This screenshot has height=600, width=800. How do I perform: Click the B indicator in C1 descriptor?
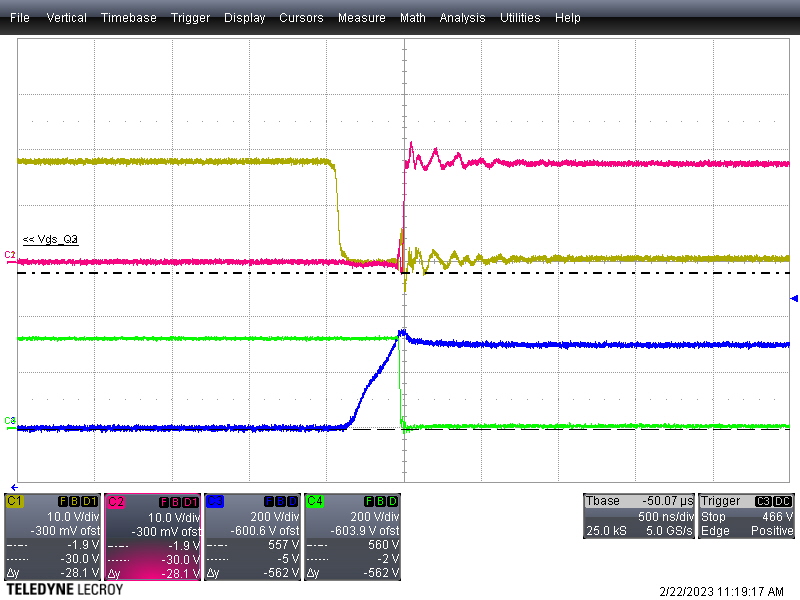click(74, 502)
